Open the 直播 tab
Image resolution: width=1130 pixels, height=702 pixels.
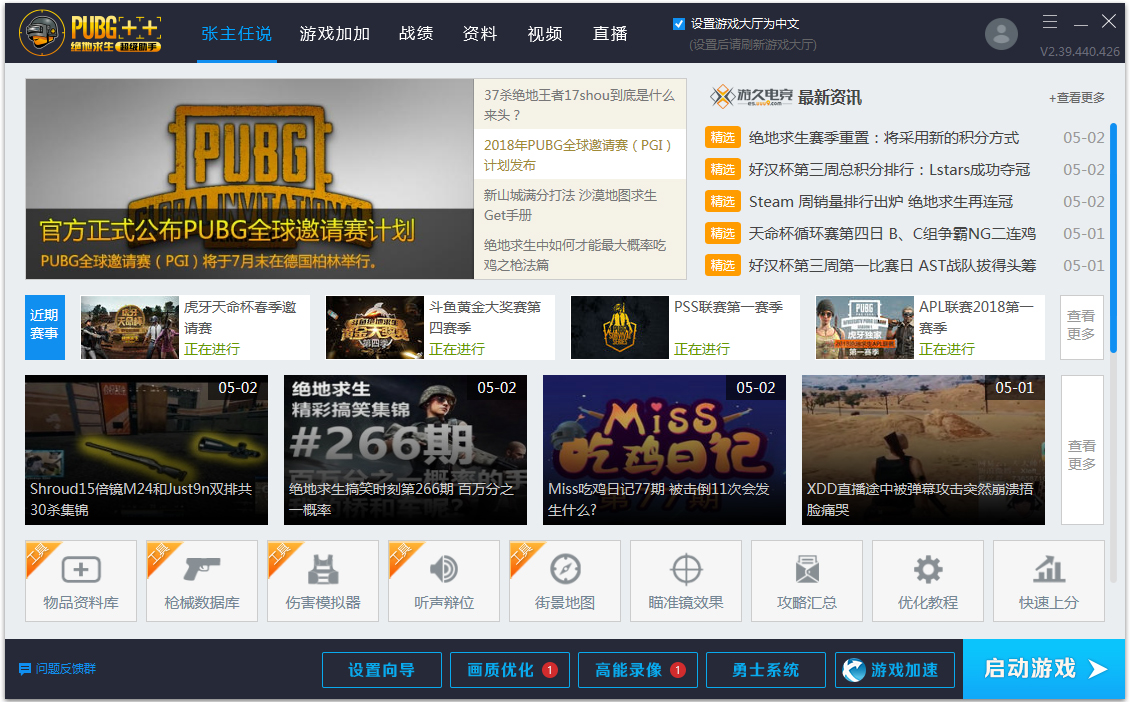(610, 34)
